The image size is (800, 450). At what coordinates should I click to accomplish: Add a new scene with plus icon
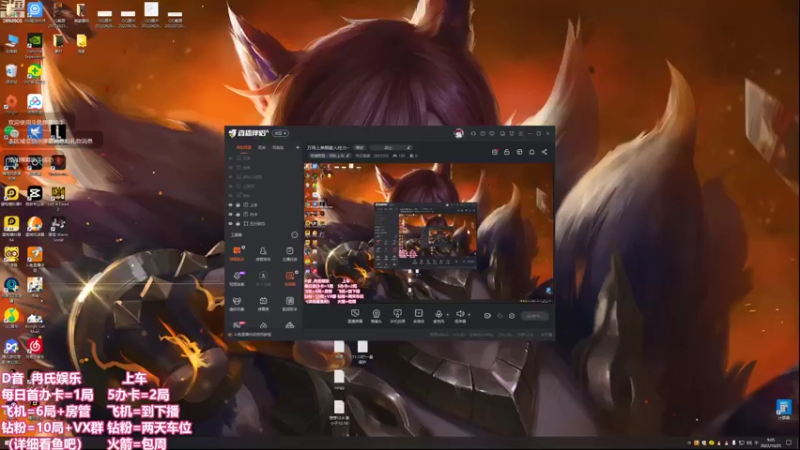[x=297, y=147]
